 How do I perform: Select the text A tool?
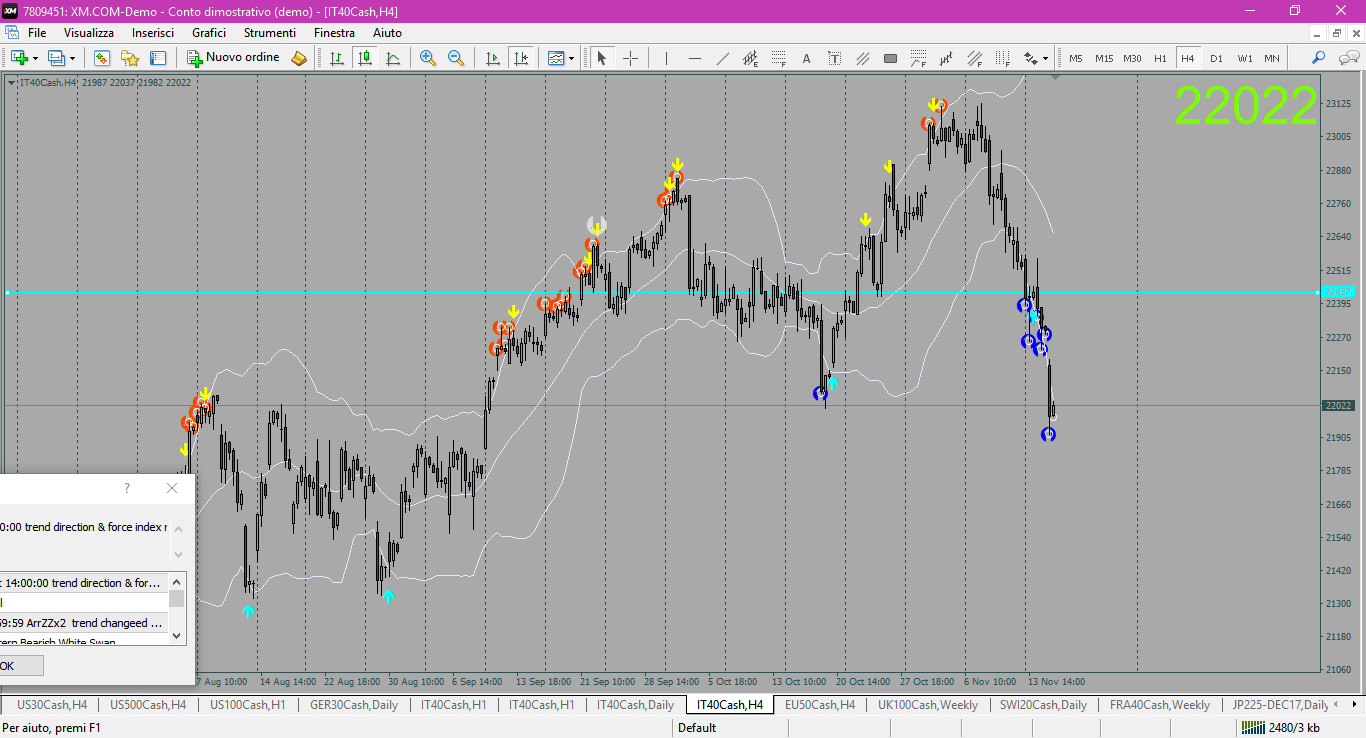806,58
